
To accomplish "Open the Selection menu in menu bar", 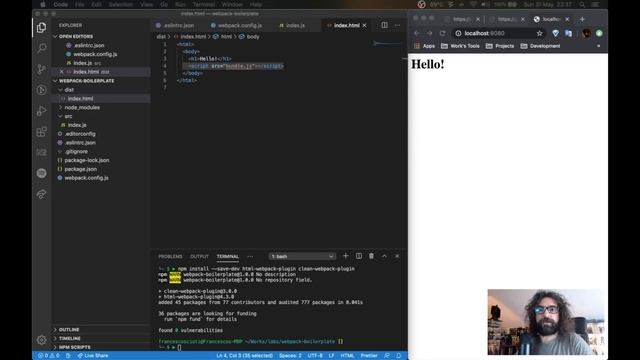I will coord(120,4).
